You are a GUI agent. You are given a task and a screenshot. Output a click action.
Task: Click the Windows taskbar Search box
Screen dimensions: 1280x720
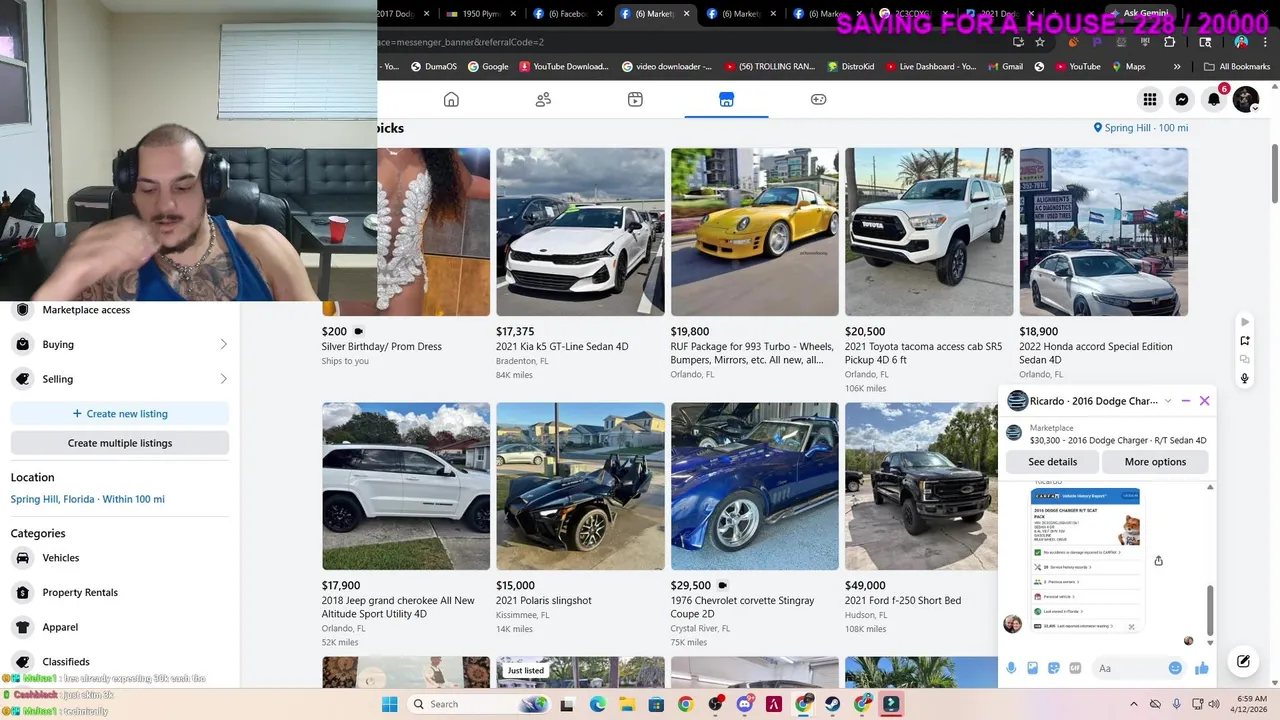479,704
